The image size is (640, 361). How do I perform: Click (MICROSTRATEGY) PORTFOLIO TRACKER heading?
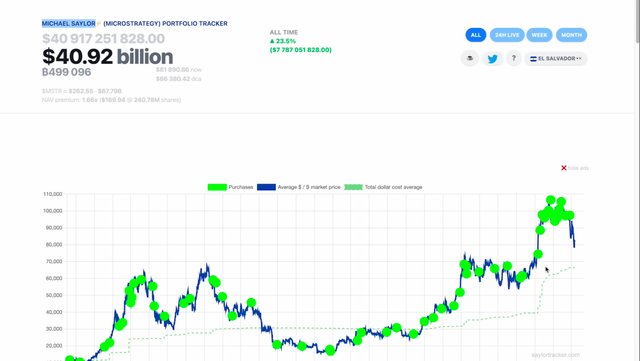pos(165,24)
